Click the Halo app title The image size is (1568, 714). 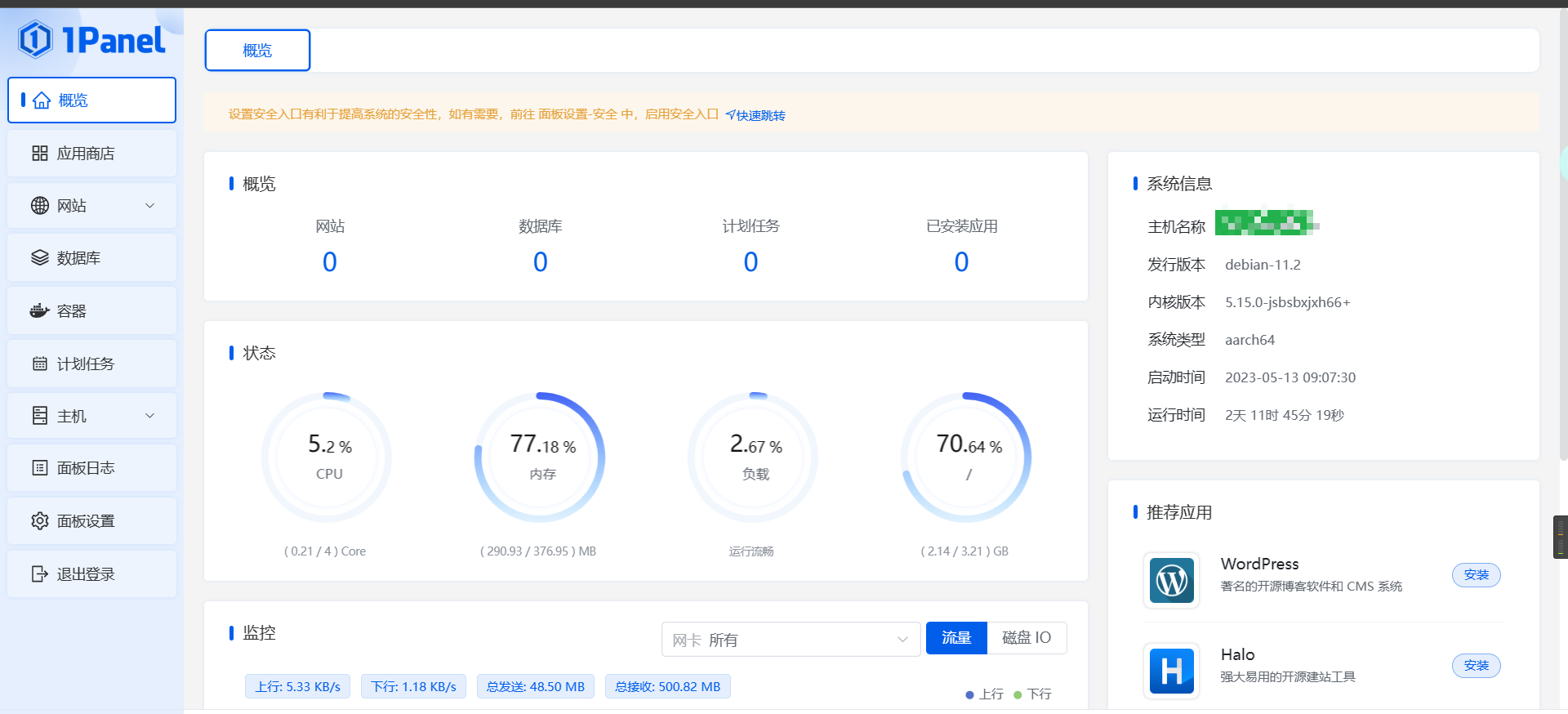point(1237,654)
